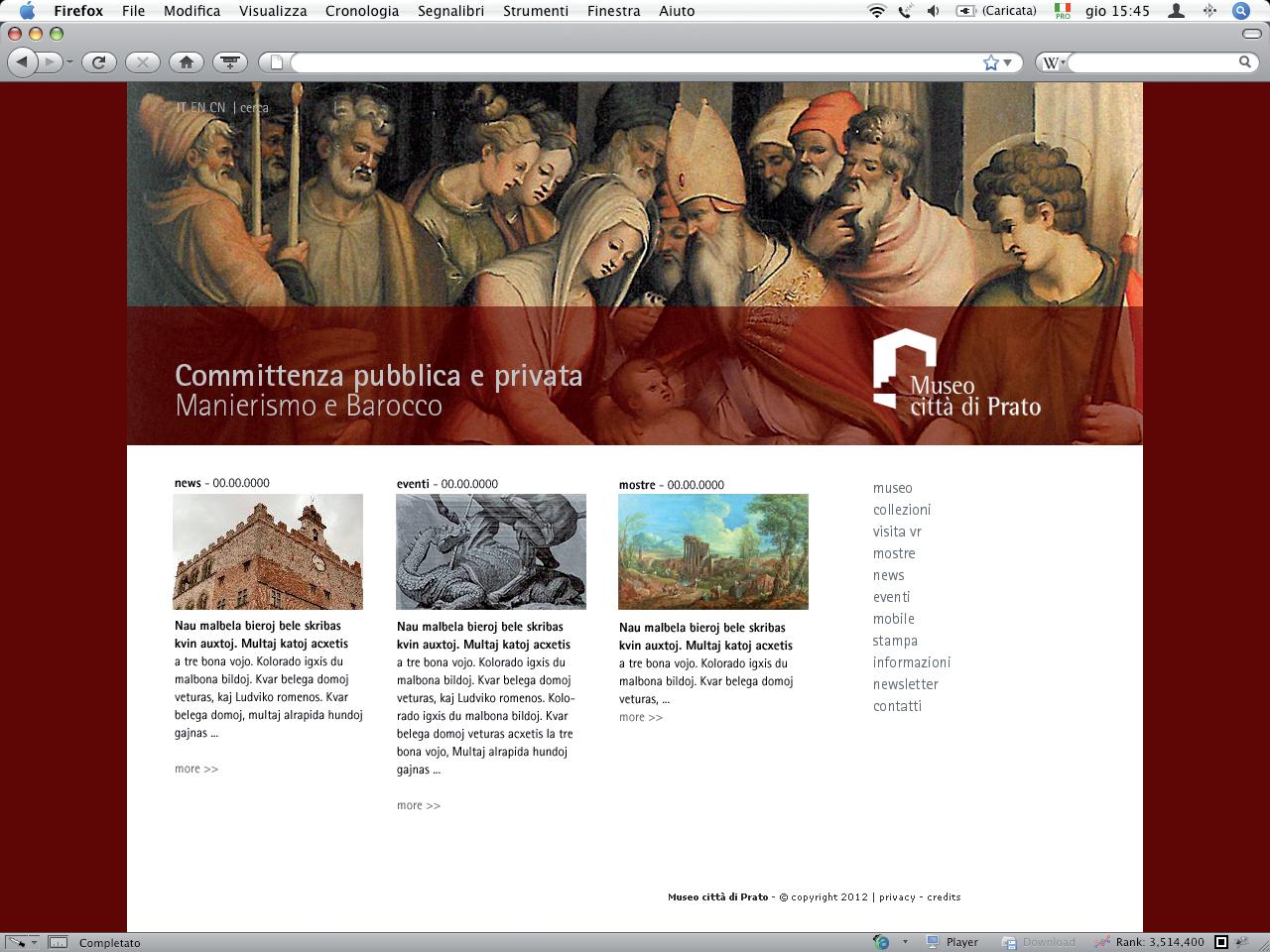Open the Apple menu

coord(27,11)
